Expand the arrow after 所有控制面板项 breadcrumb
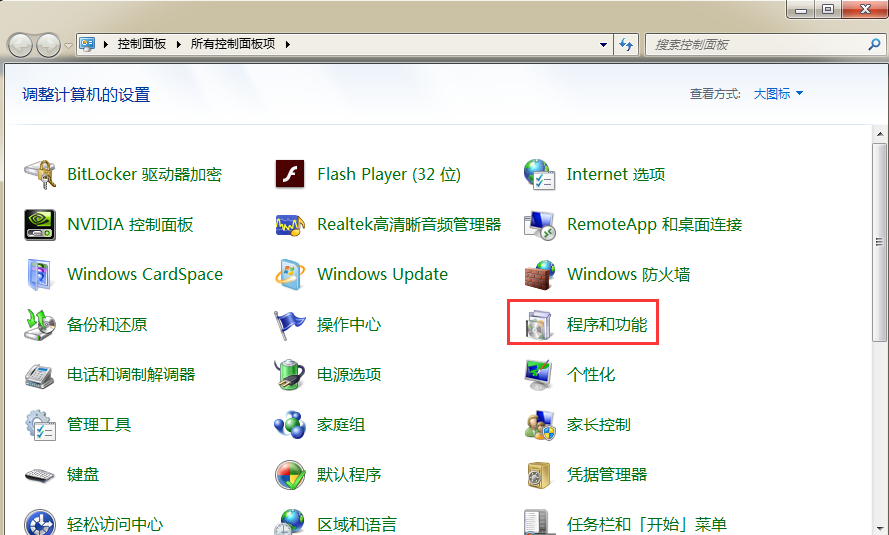 tap(287, 44)
